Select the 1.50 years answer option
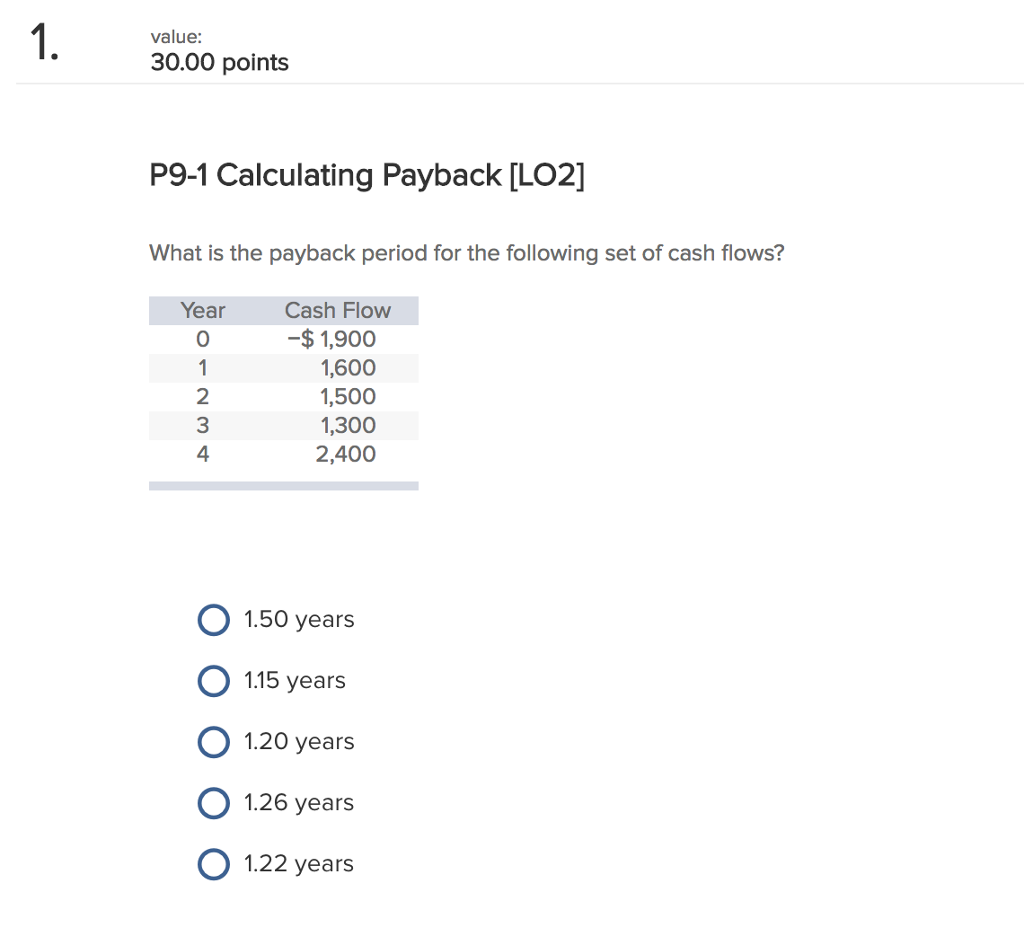 (x=214, y=620)
